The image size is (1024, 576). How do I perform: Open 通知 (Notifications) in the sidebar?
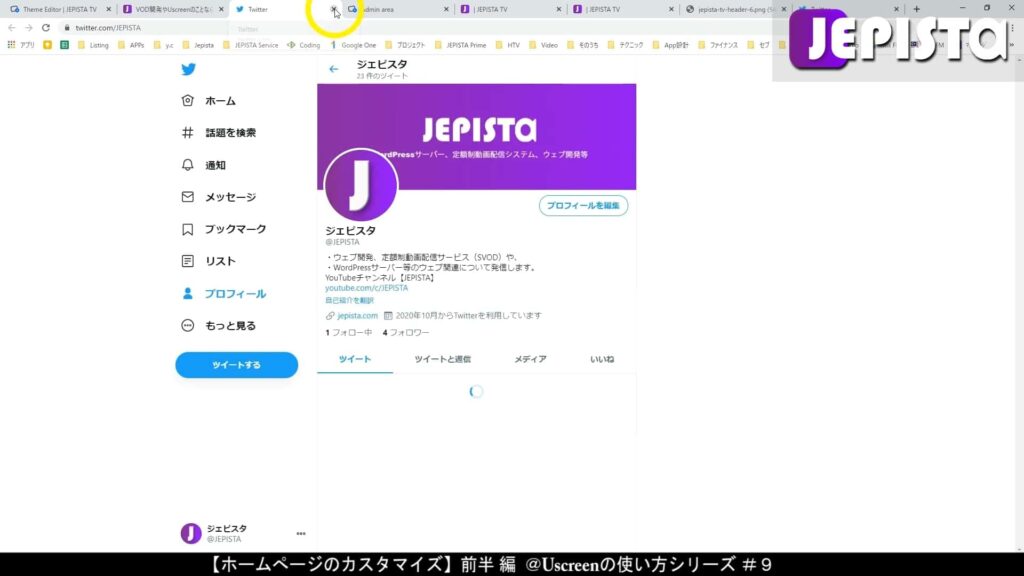point(216,165)
